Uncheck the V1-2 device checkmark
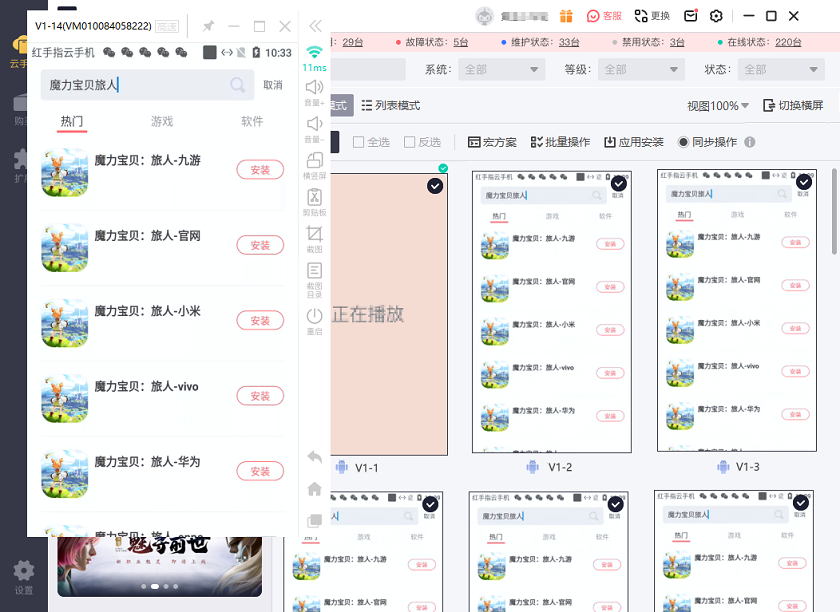840x612 pixels. click(x=619, y=184)
